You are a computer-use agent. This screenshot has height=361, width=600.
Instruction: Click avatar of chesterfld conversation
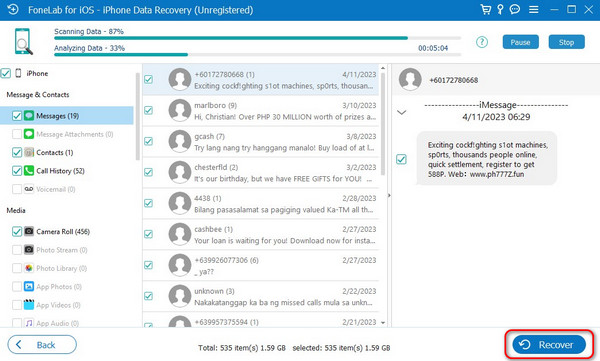click(180, 172)
